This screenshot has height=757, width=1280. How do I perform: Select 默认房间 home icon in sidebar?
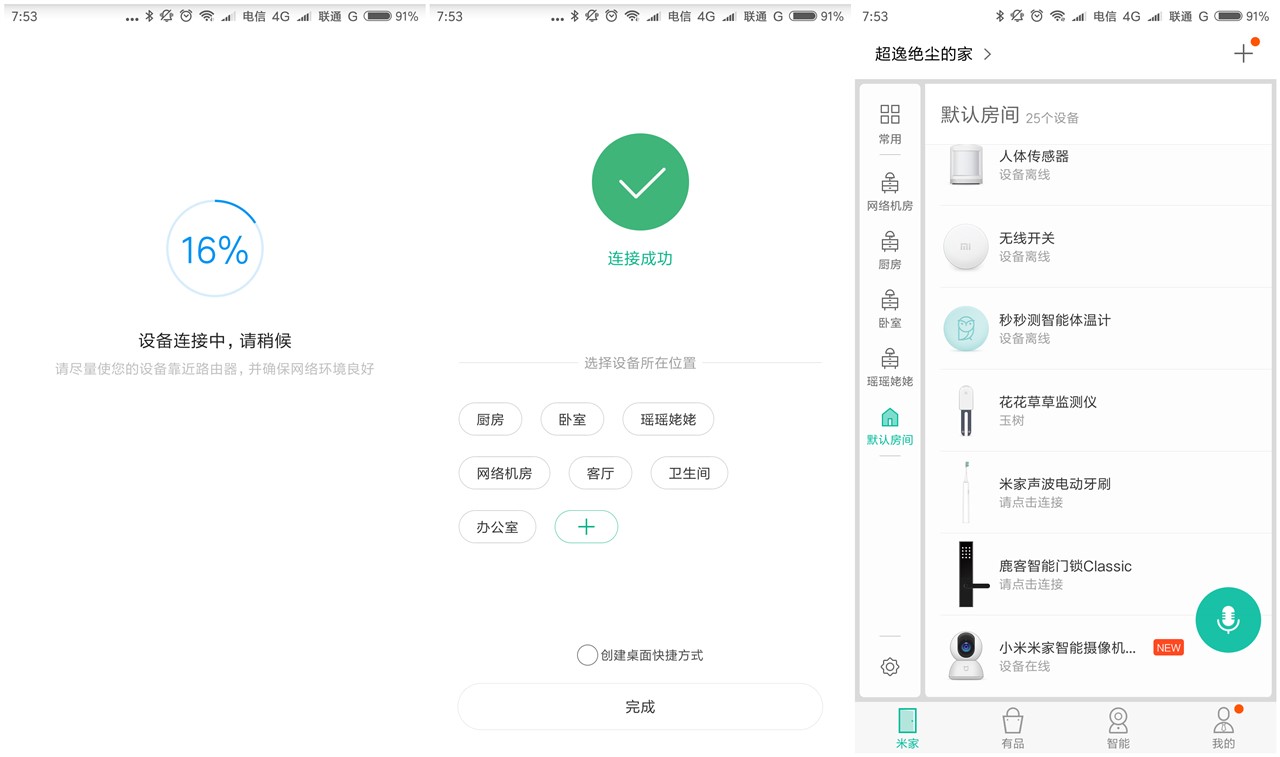tap(890, 417)
